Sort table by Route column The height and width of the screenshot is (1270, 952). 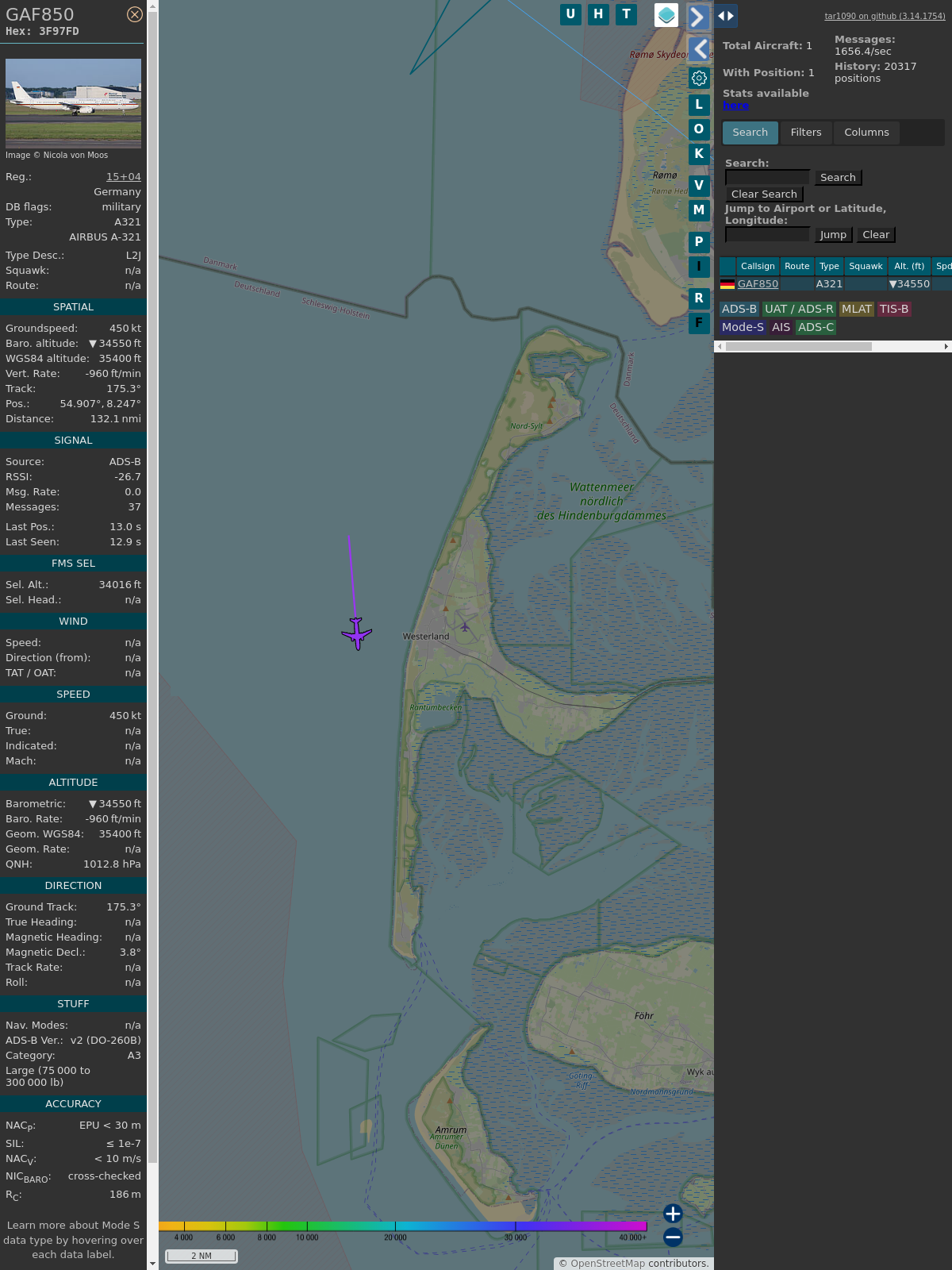pyautogui.click(x=797, y=267)
